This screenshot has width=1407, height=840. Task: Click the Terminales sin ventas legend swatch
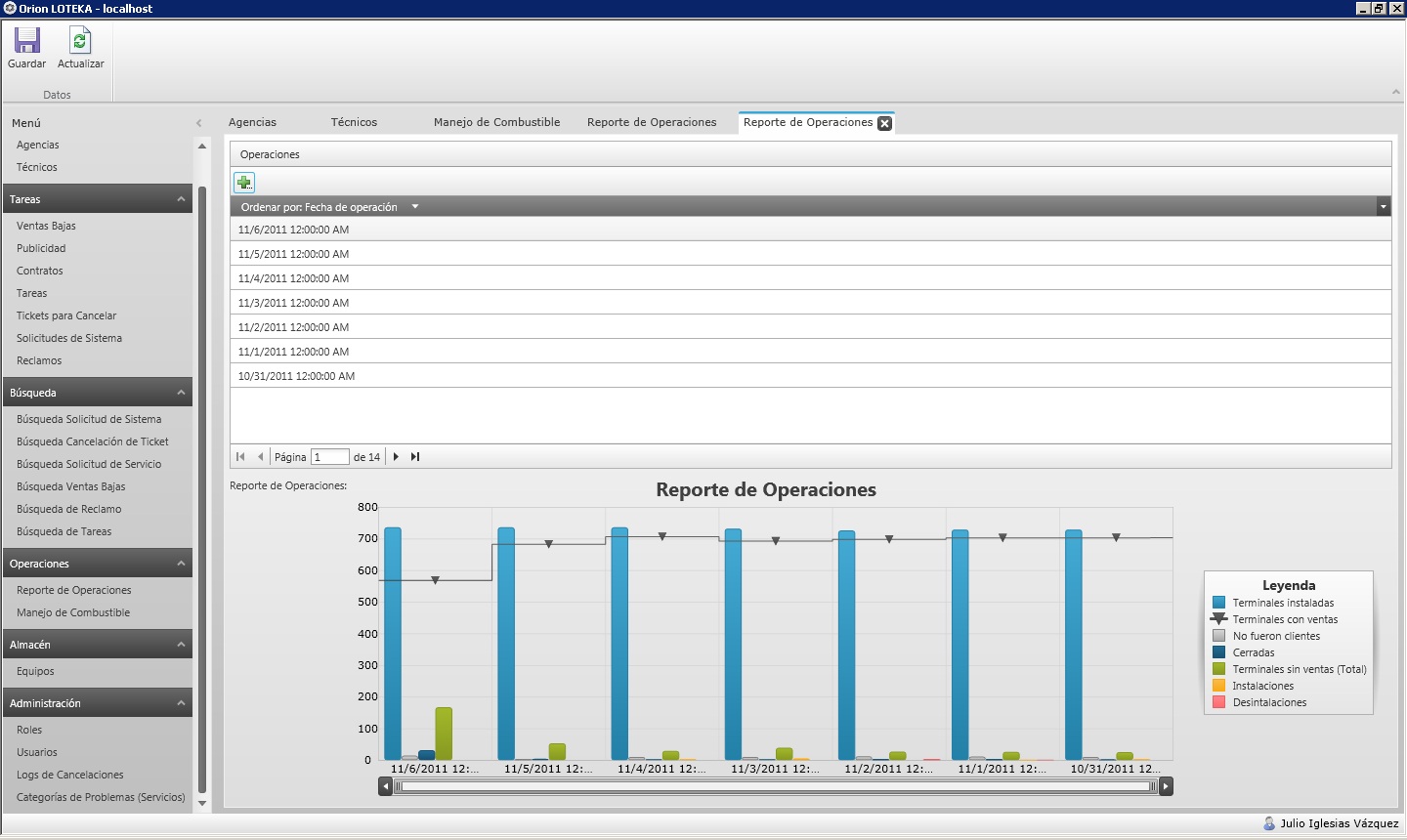[1218, 669]
